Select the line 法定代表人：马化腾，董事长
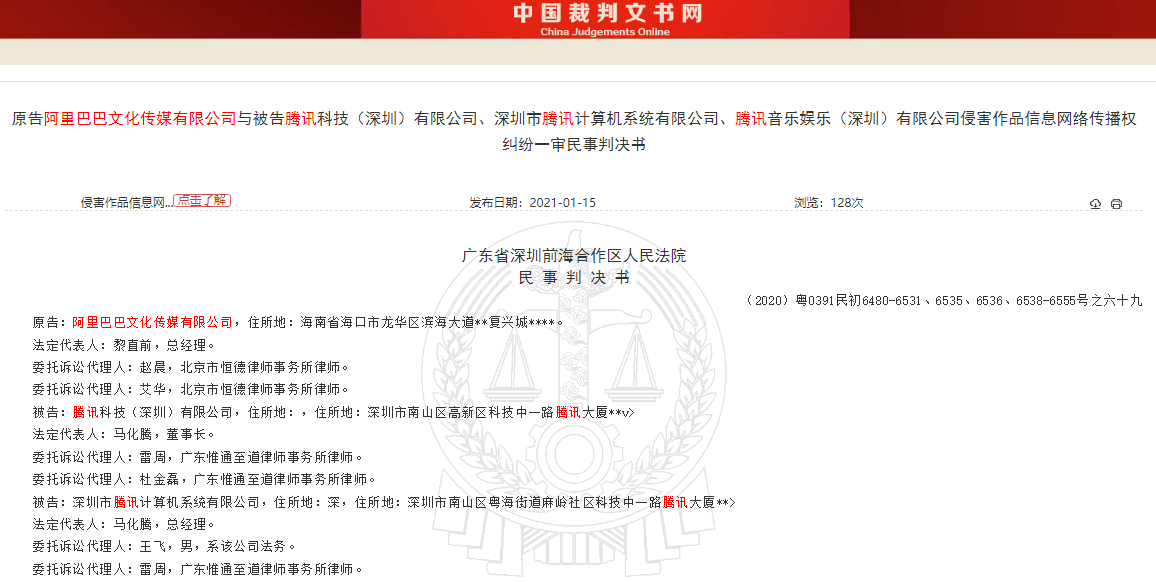Screen dimensions: 1156x582 124,434
